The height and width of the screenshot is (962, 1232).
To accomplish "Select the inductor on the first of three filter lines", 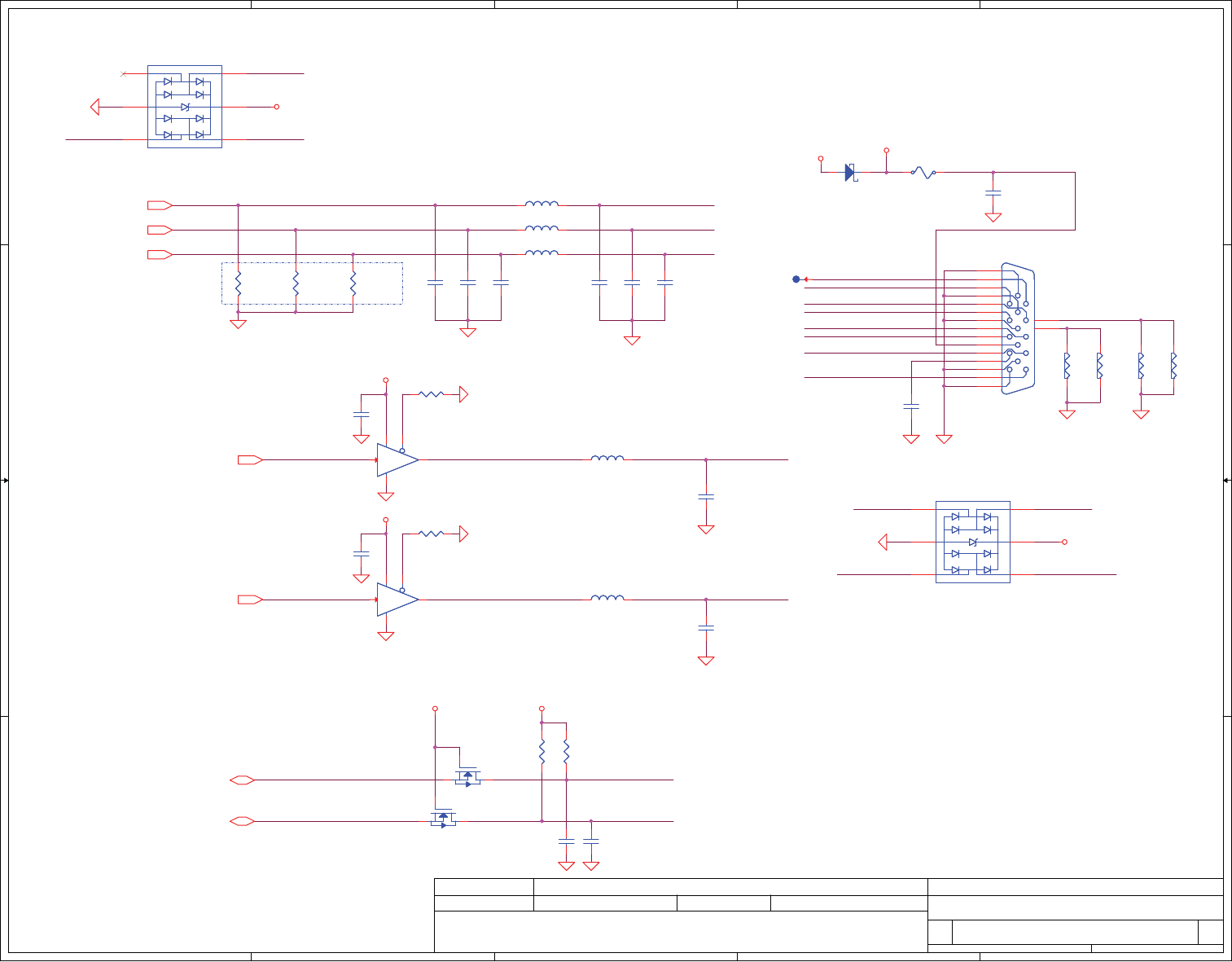I will 541,204.
